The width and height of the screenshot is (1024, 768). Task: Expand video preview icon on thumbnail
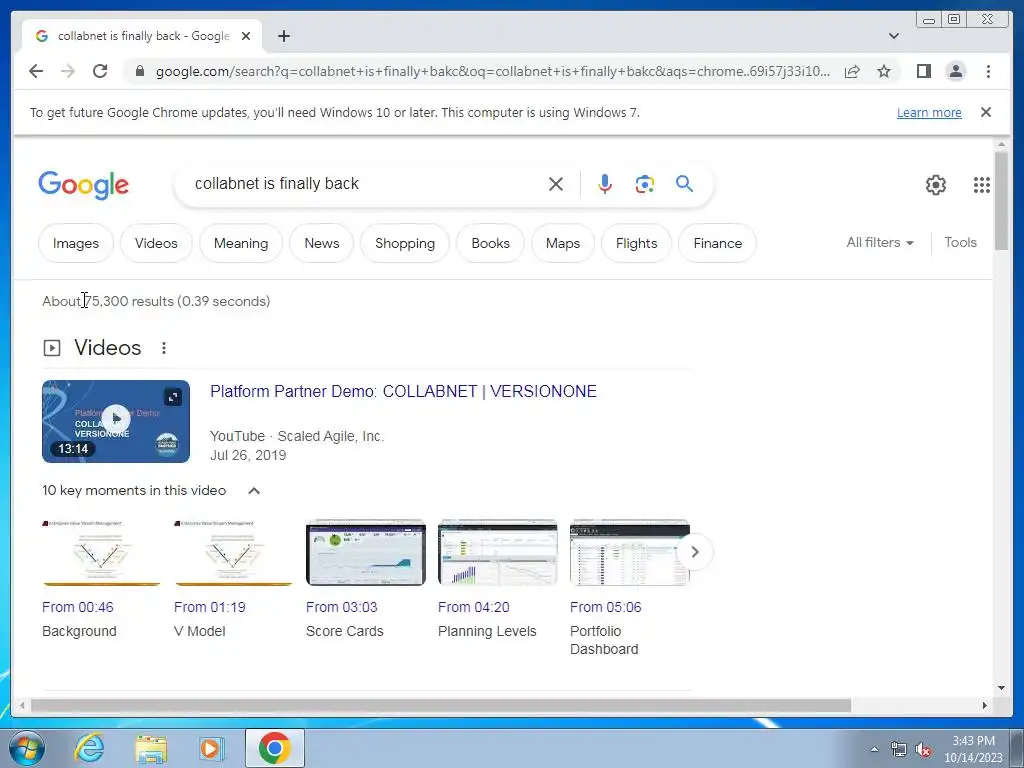click(x=172, y=396)
